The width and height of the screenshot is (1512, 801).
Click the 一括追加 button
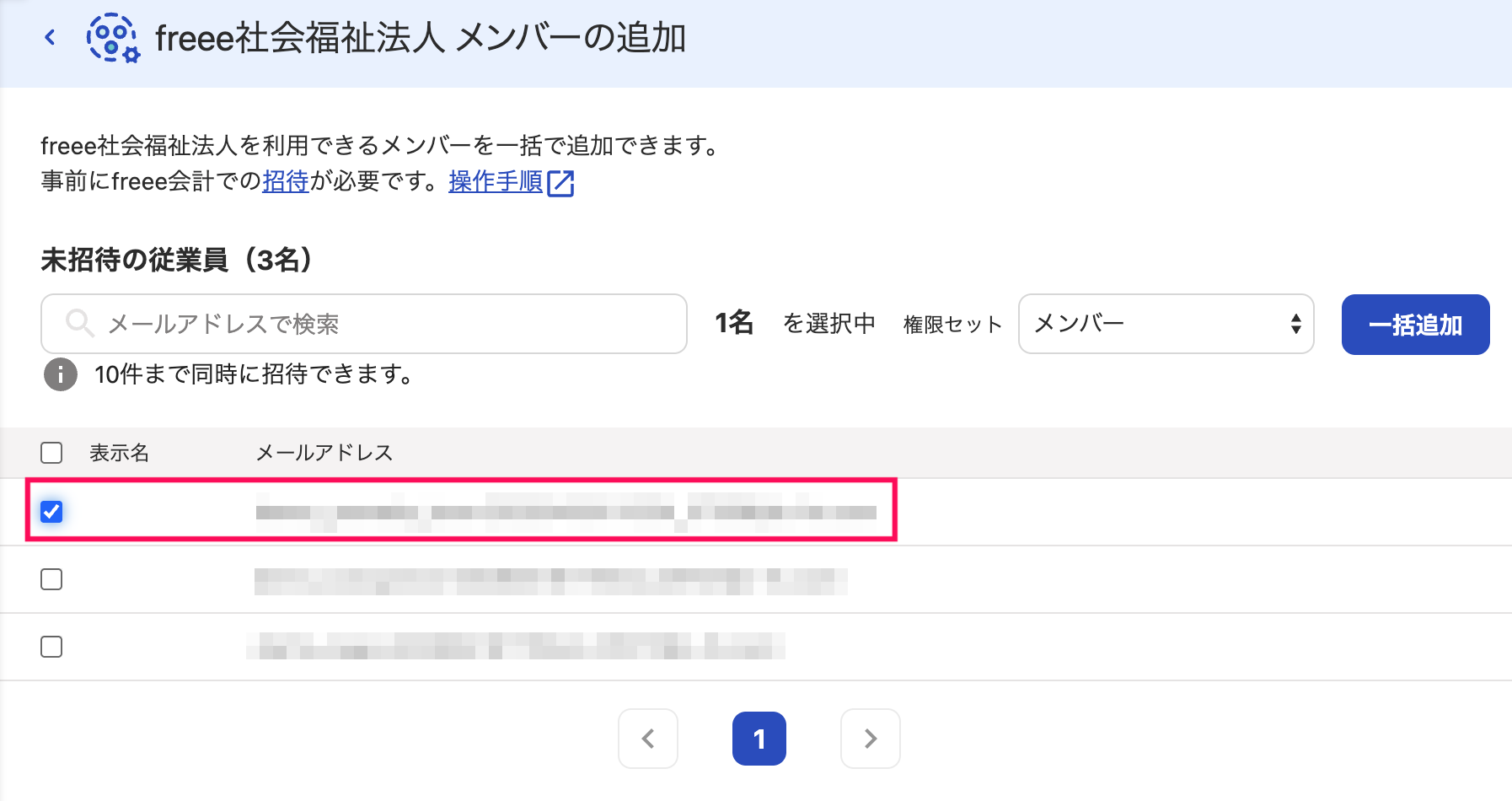coord(1416,325)
